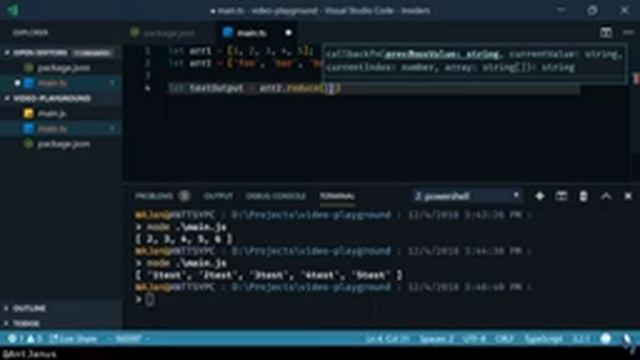640x360 pixels.
Task: Change line endings via CRLF item
Action: click(504, 339)
